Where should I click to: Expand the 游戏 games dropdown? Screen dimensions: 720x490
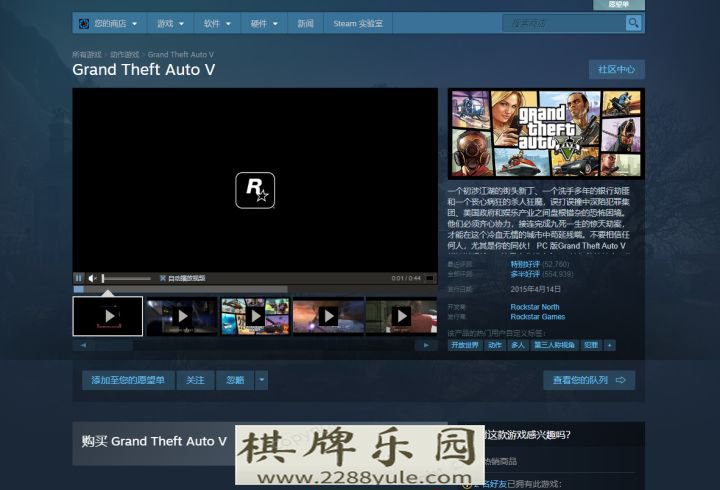point(170,23)
